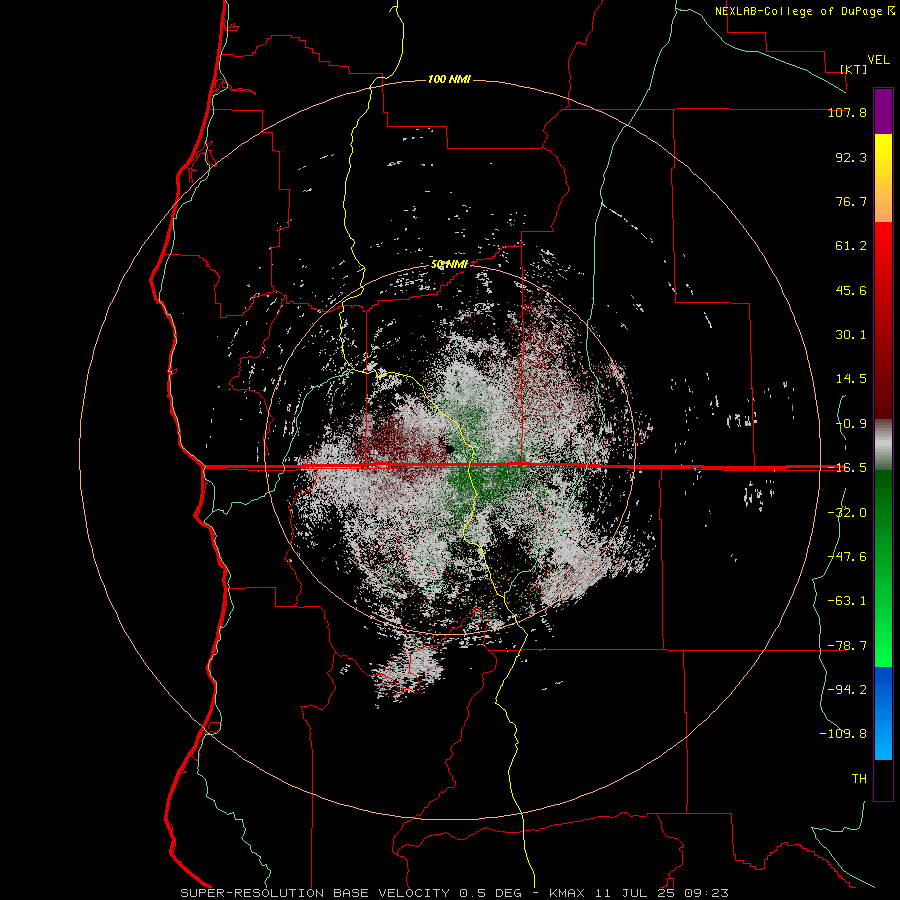Click the black radar site dot at center
This screenshot has height=900, width=900.
449,448
